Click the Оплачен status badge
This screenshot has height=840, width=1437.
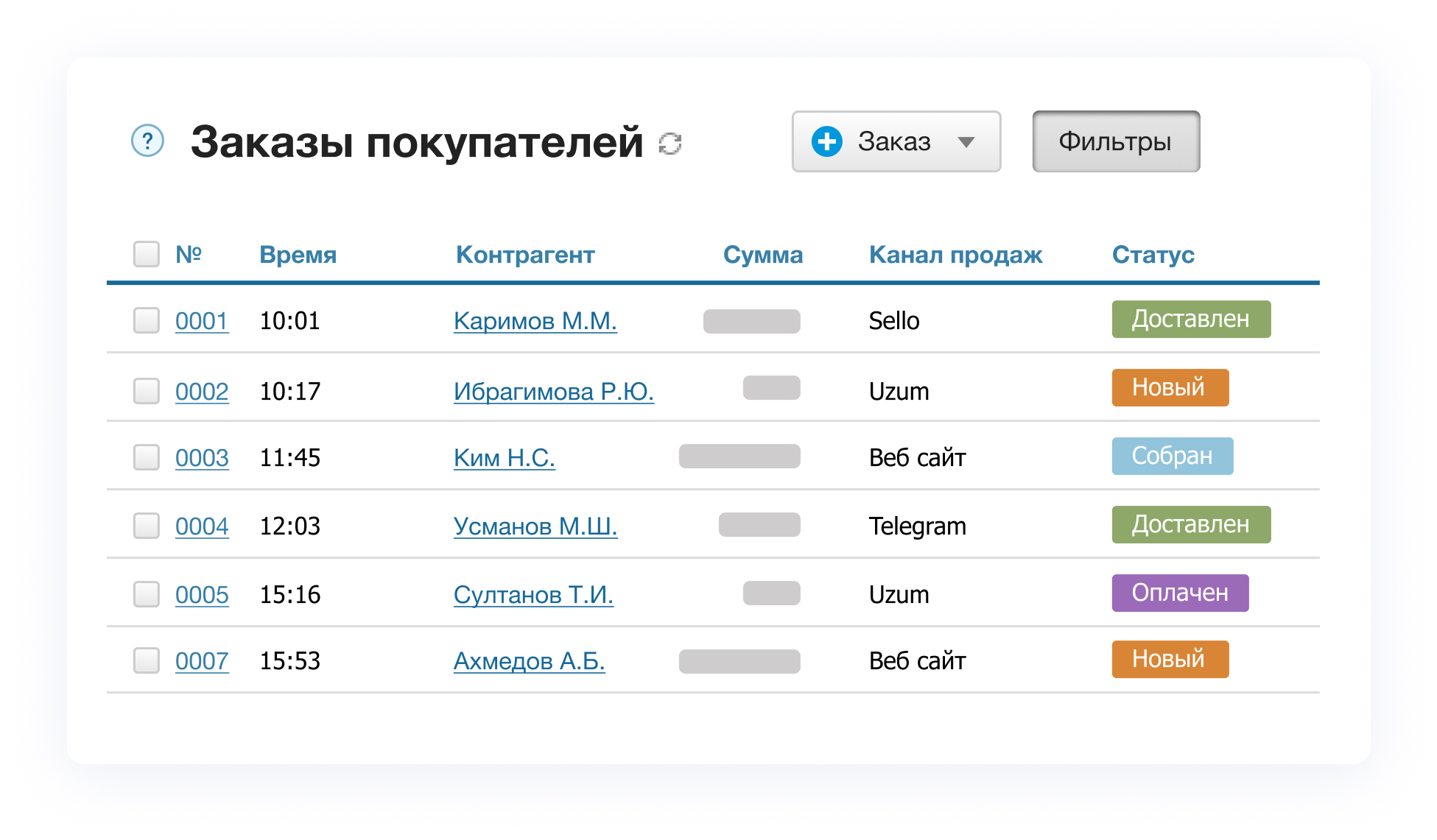tap(1180, 593)
